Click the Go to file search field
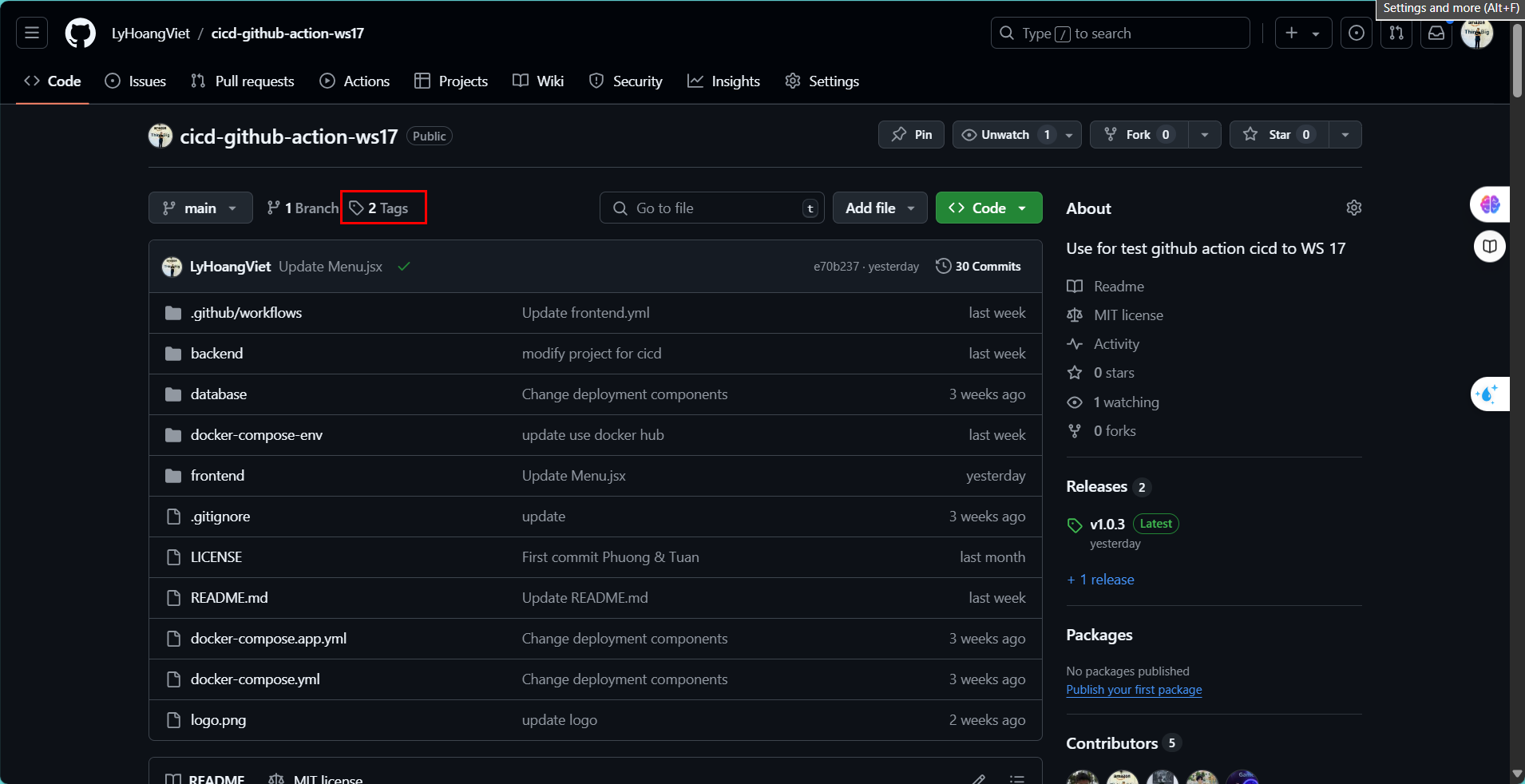The image size is (1525, 784). 711,208
